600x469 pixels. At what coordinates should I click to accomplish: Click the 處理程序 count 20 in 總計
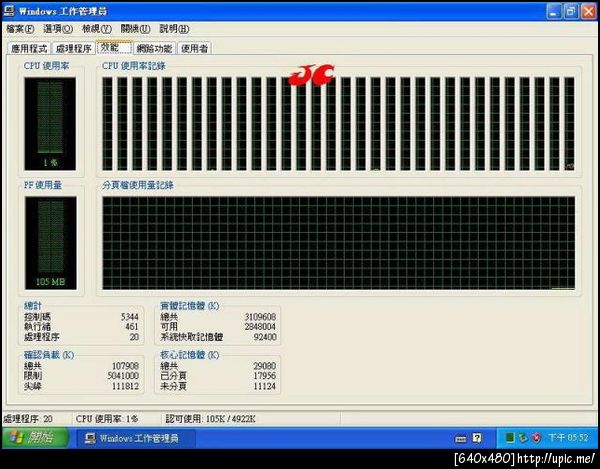tap(134, 337)
